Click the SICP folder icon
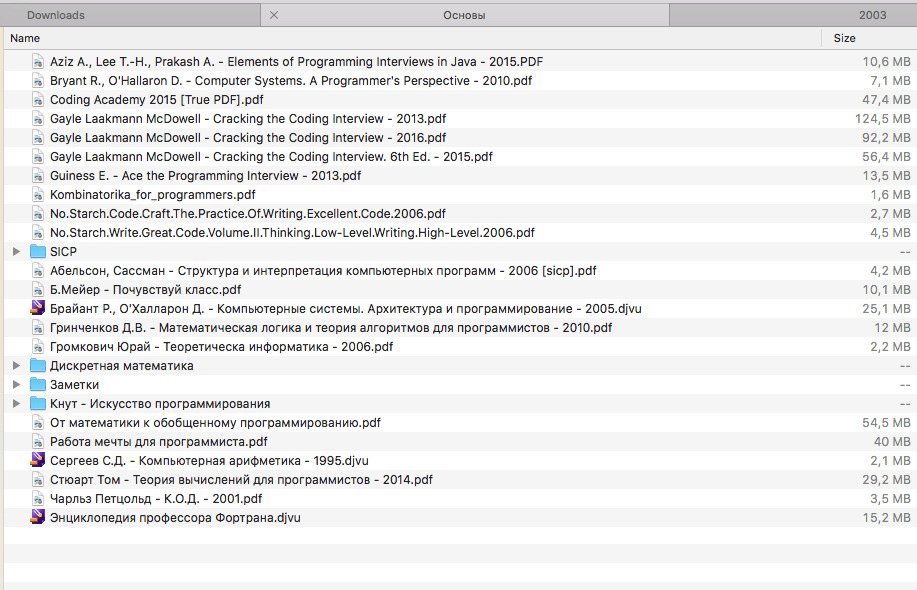Viewport: 917px width, 590px height. click(38, 252)
